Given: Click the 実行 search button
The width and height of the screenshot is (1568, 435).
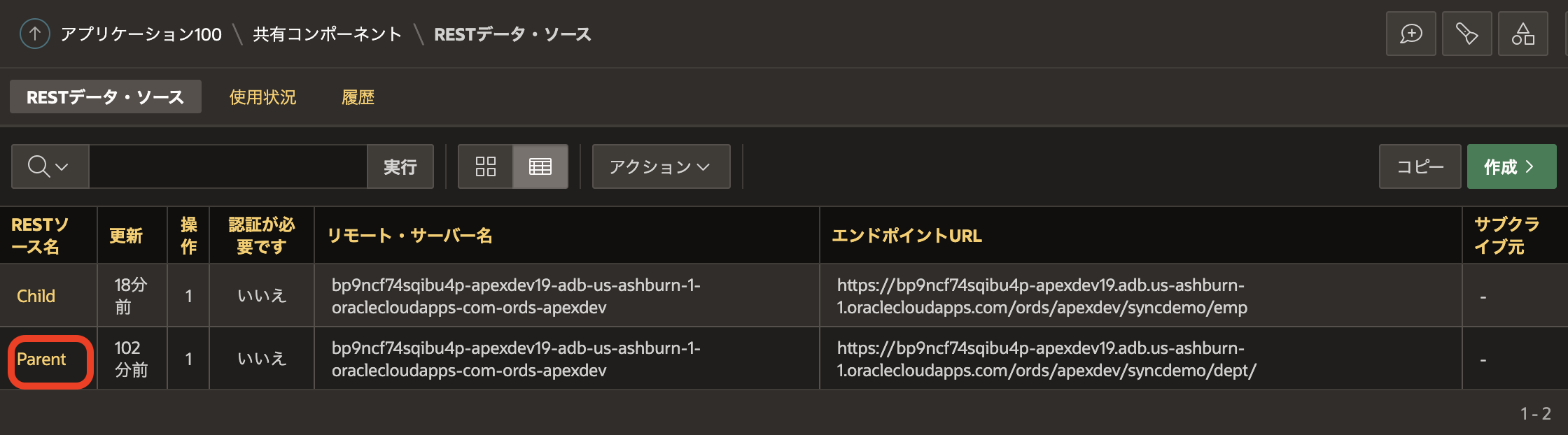Looking at the screenshot, I should click(x=400, y=166).
